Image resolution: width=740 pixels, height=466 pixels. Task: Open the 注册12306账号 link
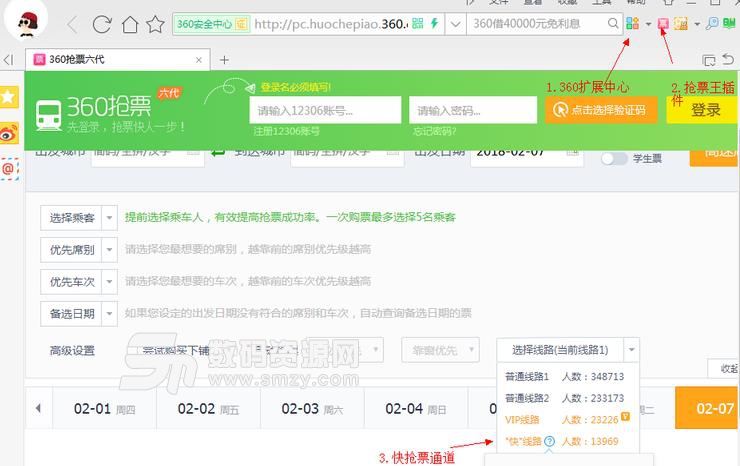pos(286,132)
